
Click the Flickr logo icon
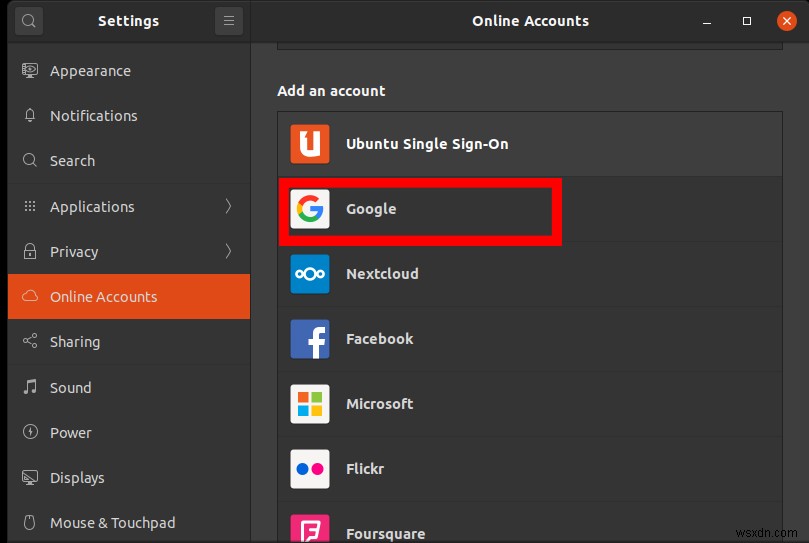pyautogui.click(x=310, y=469)
